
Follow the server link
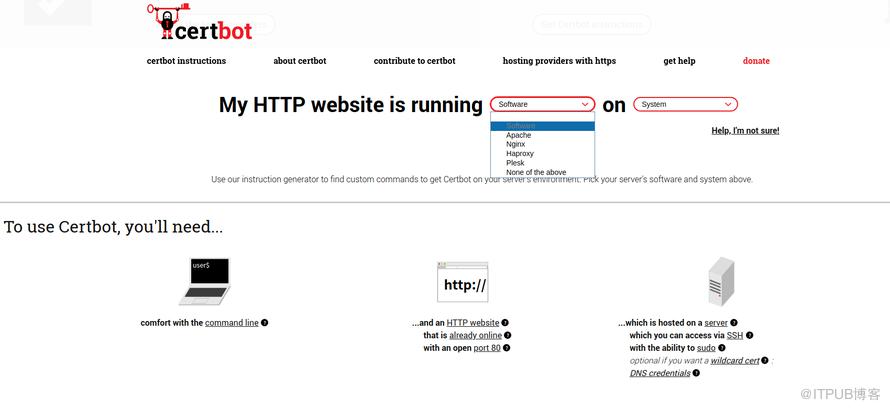coord(716,323)
